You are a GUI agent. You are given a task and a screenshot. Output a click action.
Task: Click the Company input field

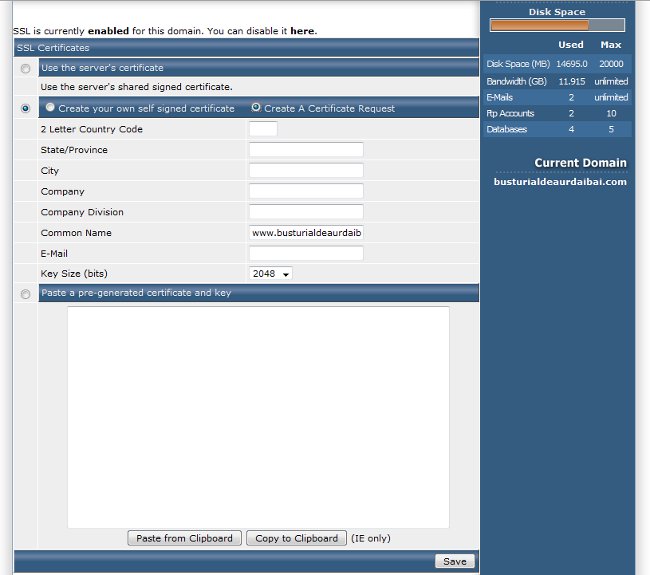pyautogui.click(x=306, y=192)
